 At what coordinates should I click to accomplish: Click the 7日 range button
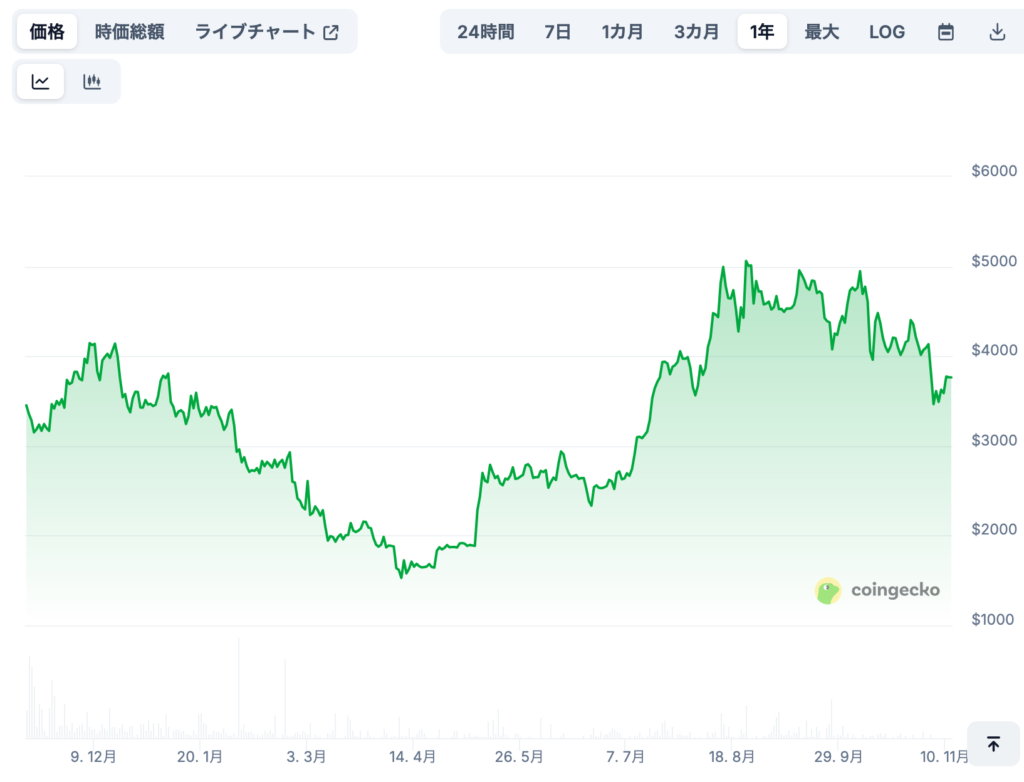coord(557,31)
